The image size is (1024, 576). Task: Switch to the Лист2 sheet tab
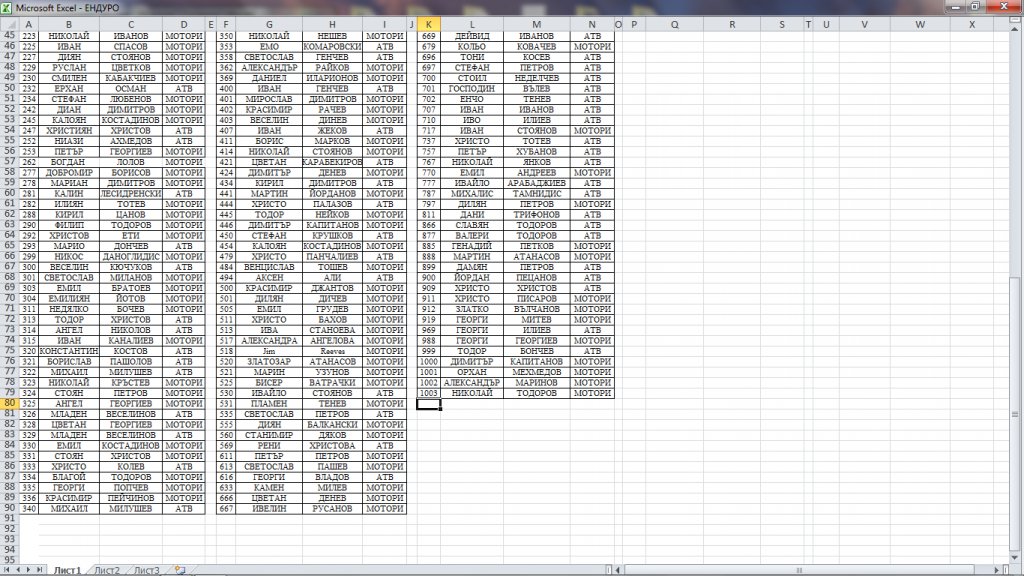coord(107,570)
